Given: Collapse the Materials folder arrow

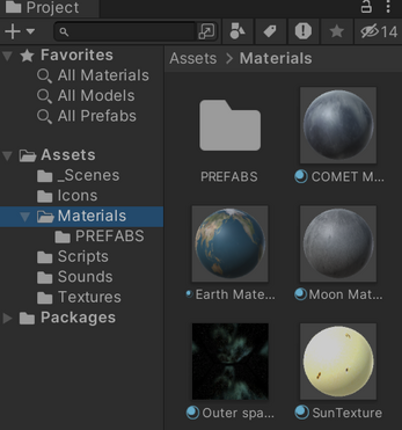Looking at the screenshot, I should coord(25,217).
